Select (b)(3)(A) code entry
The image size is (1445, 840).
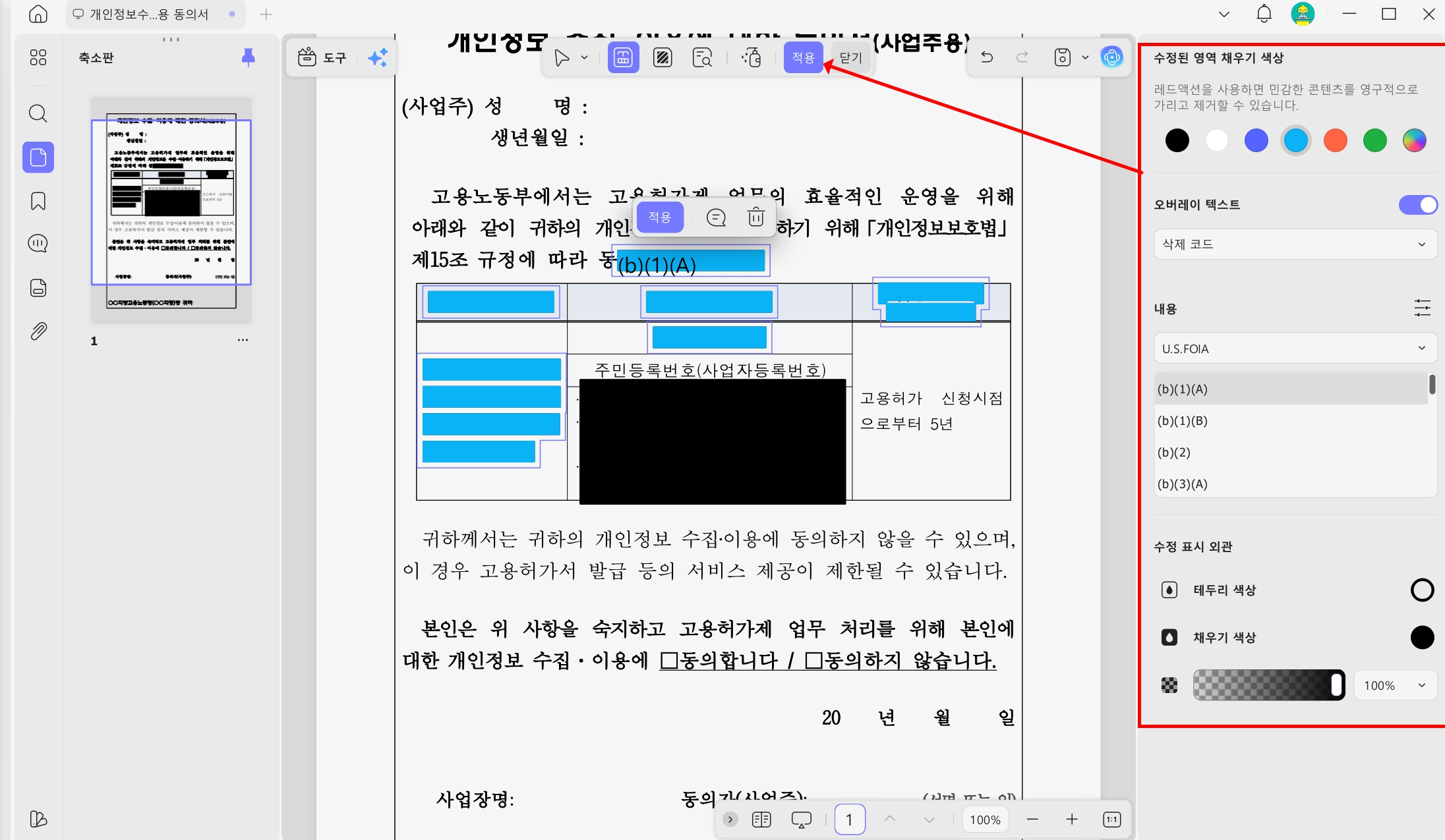tap(1291, 484)
